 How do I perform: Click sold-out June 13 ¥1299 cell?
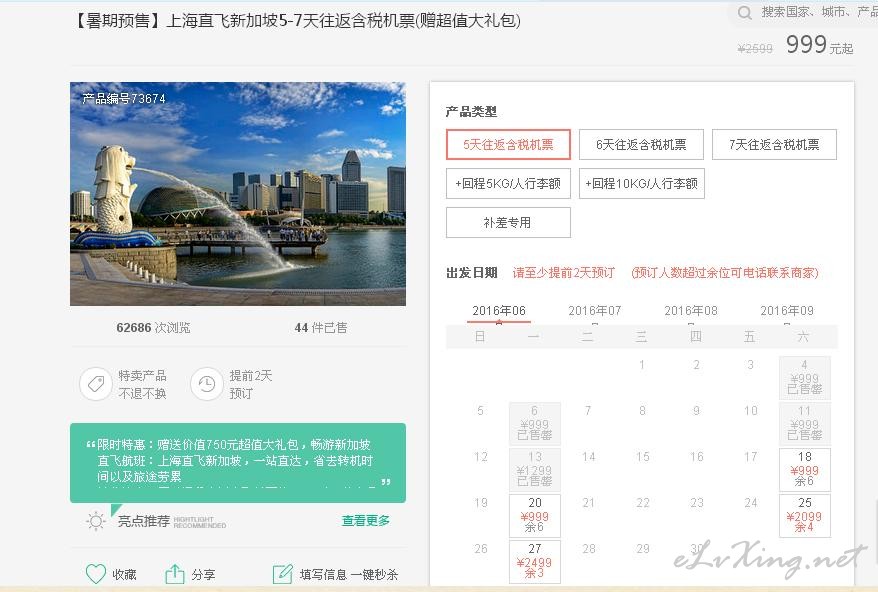[x=535, y=469]
